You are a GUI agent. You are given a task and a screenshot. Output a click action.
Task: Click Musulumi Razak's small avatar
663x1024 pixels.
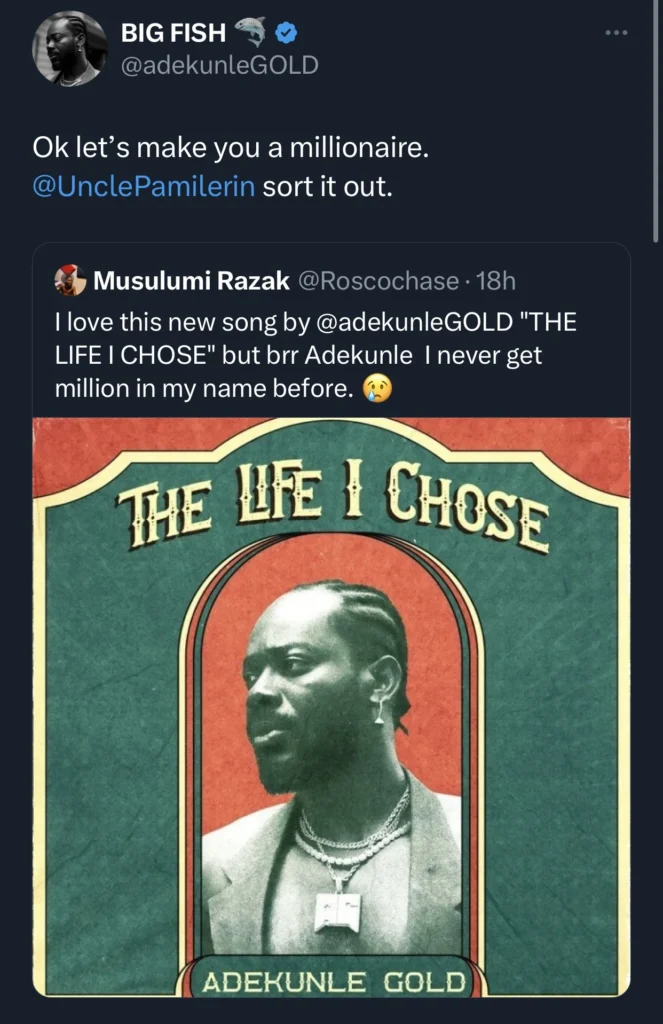click(70, 281)
